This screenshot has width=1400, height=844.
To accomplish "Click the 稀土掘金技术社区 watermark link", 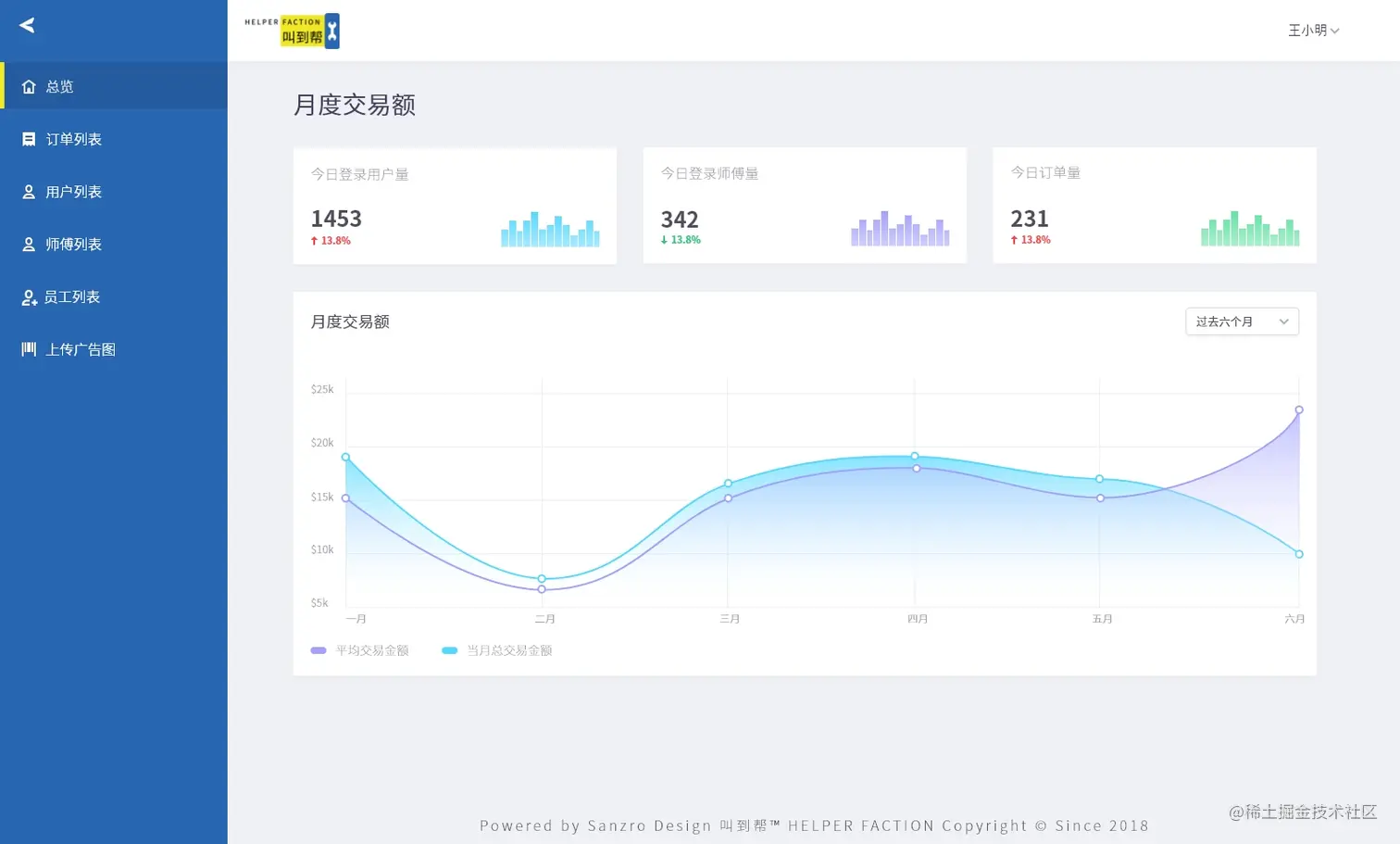I will 1304,813.
